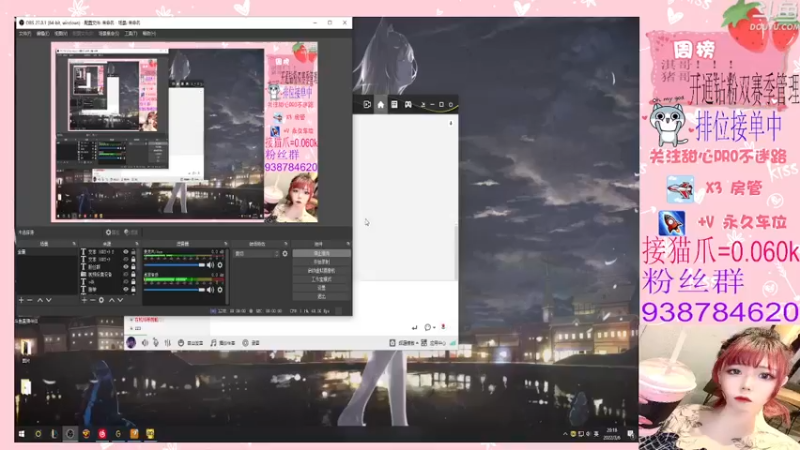Screen dimensions: 800x450
Task: Open scene transition gear properties
Action: point(285,254)
